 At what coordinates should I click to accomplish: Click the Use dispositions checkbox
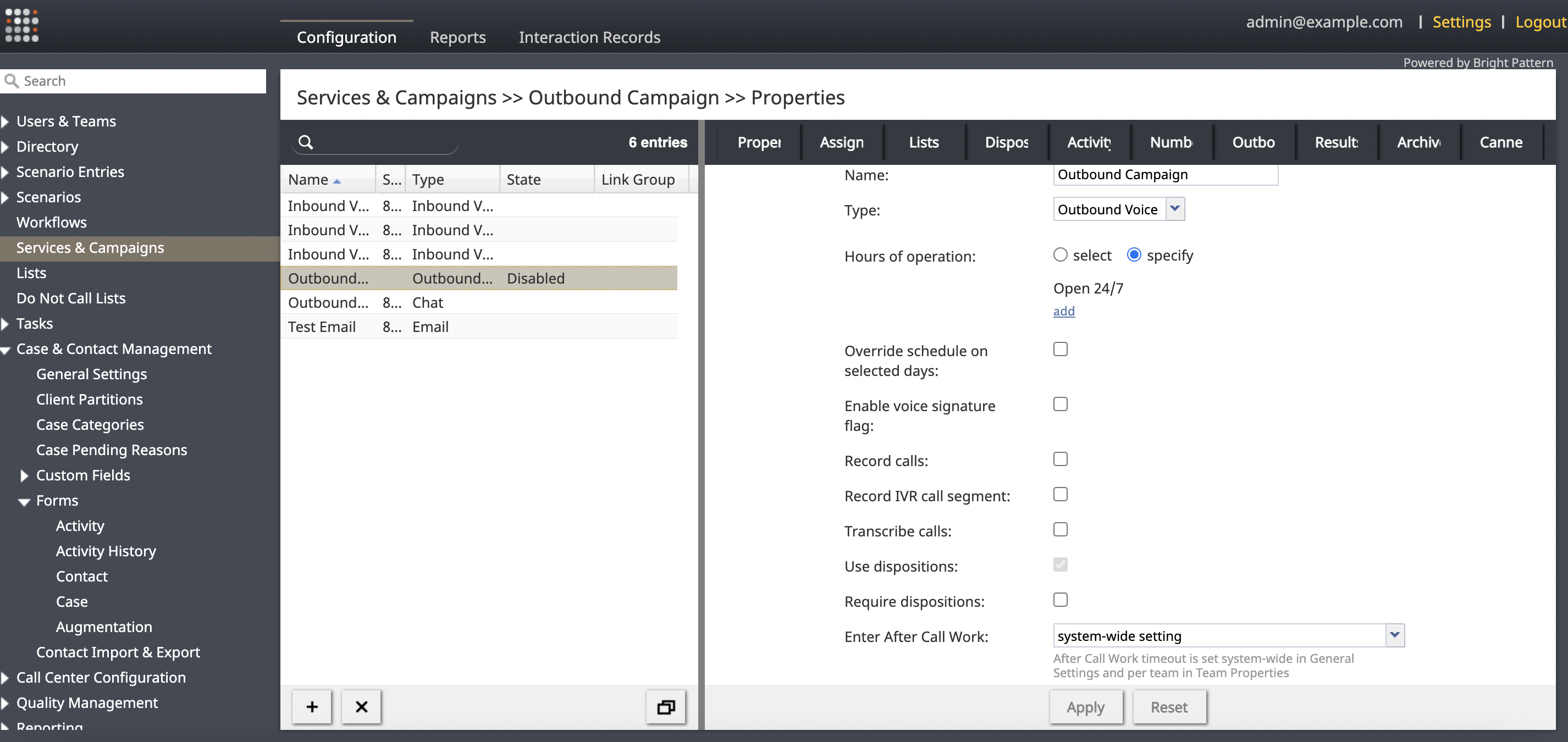(1061, 564)
